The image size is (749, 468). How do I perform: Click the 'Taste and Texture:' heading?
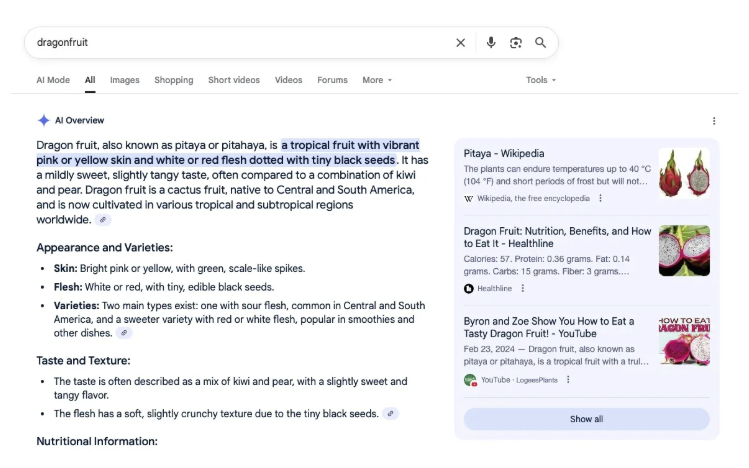click(x=83, y=361)
